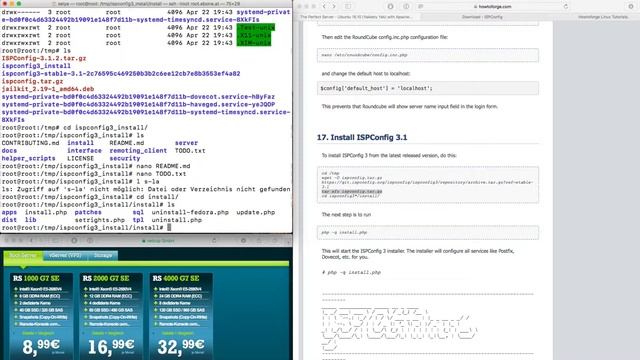The image size is (640, 360).
Task: Open 'The Perfect Server - Ubuntu' tab
Action: coord(356,17)
